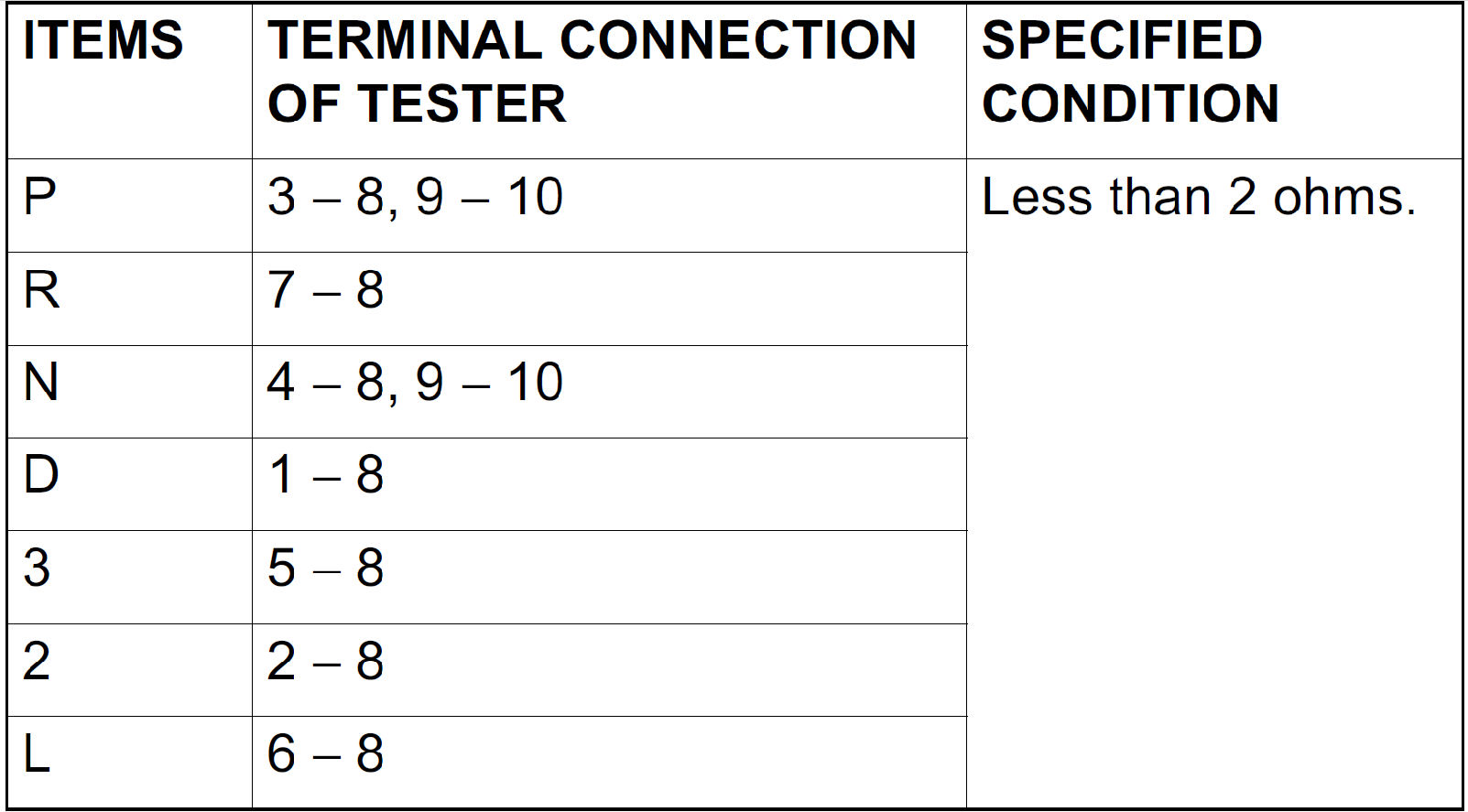Click the word 'CONDITION' in header

[1130, 103]
